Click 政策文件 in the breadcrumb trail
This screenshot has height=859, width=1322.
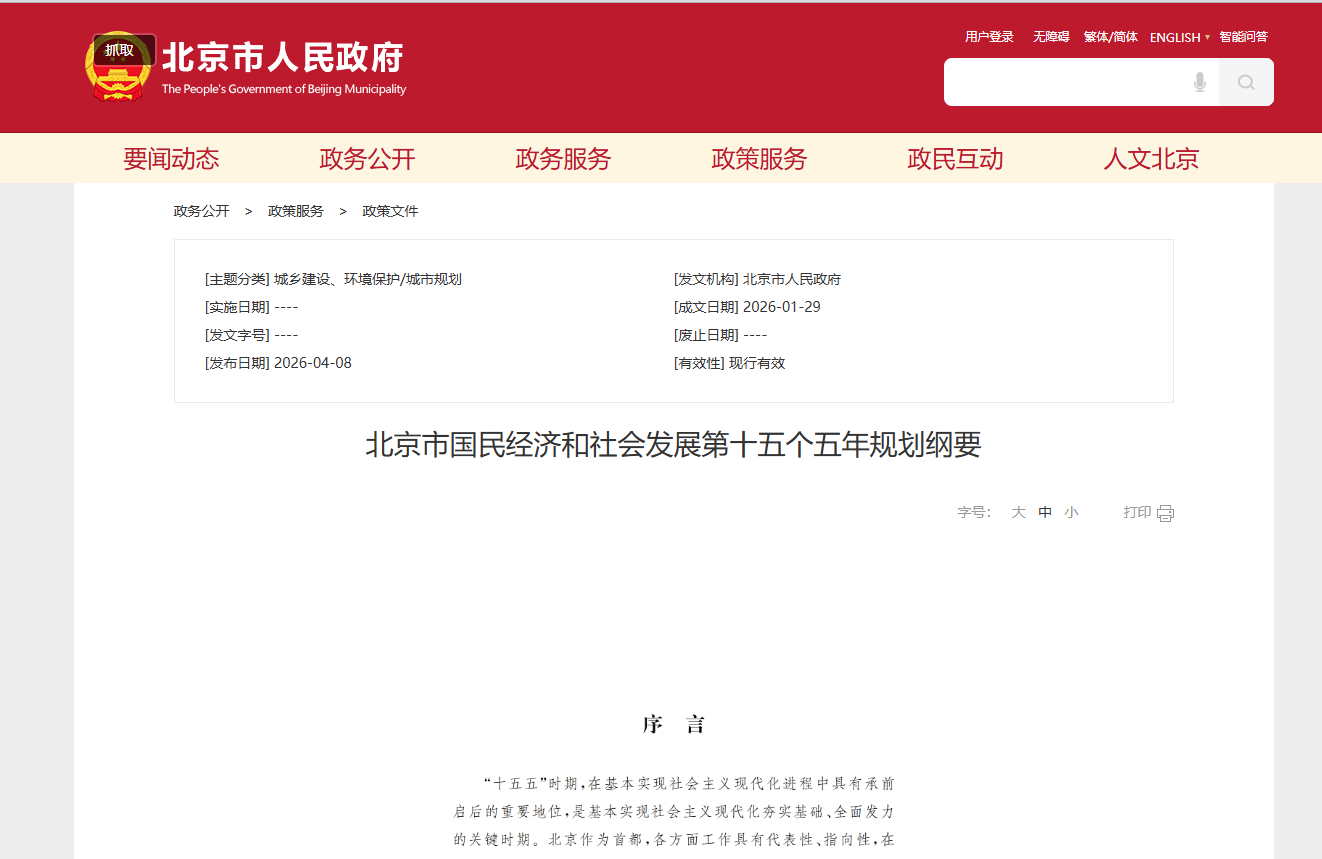tap(390, 211)
